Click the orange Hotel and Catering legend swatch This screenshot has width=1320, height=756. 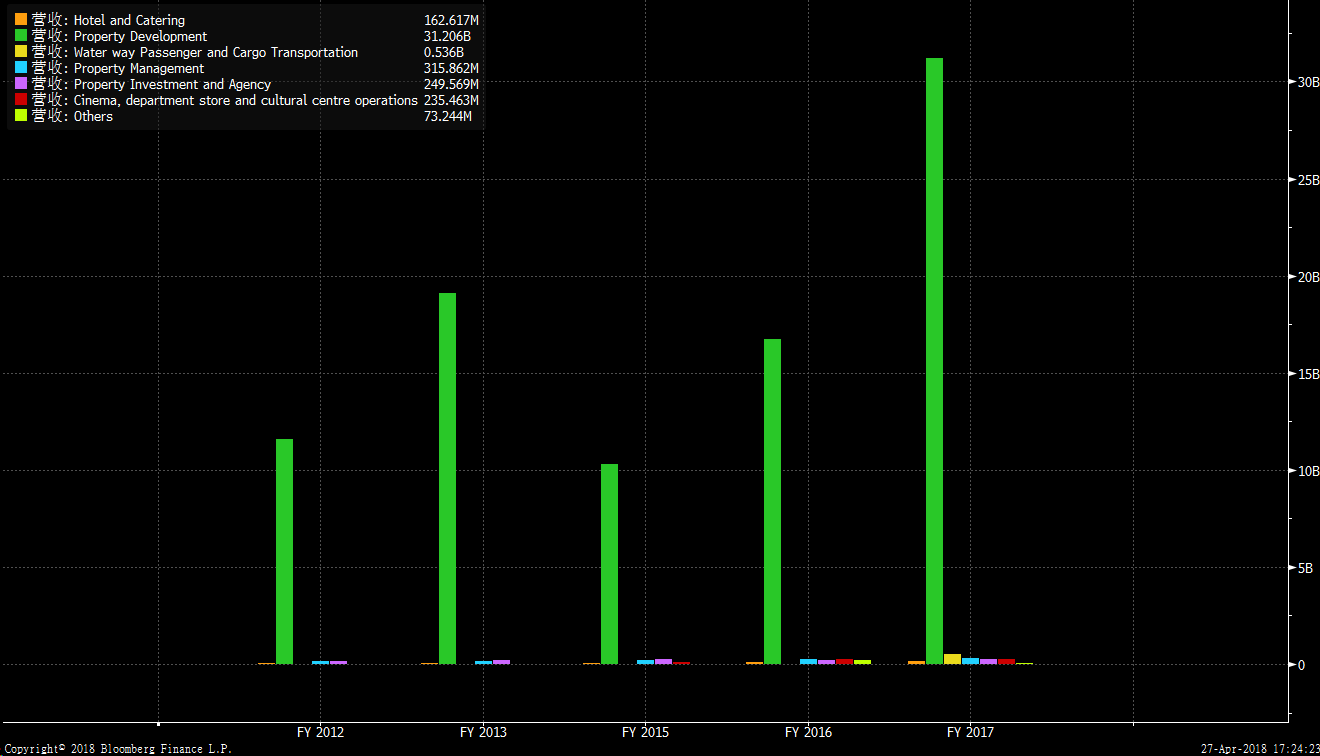tap(21, 20)
